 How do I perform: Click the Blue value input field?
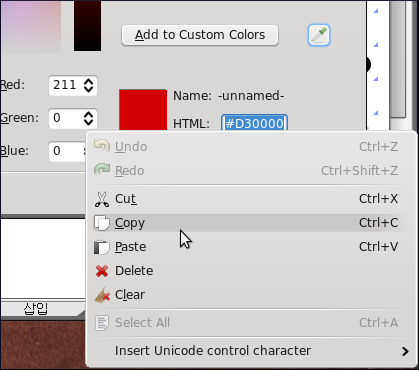pyautogui.click(x=67, y=152)
